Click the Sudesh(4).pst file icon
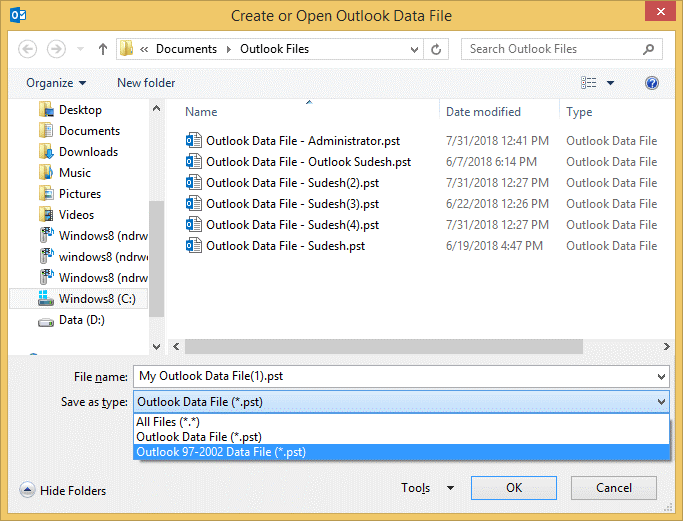This screenshot has width=683, height=521. (194, 224)
